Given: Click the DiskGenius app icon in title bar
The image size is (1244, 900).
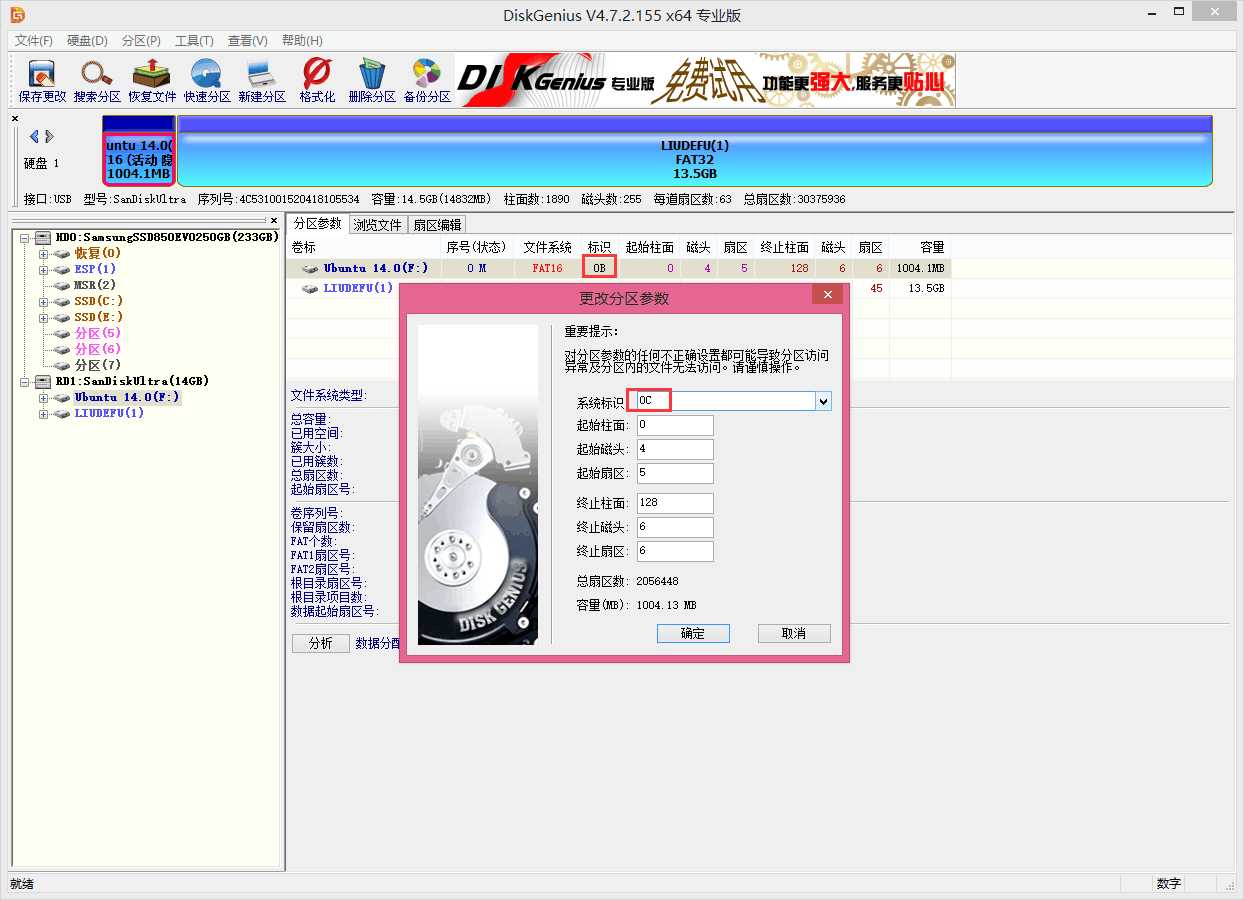Looking at the screenshot, I should pos(17,15).
